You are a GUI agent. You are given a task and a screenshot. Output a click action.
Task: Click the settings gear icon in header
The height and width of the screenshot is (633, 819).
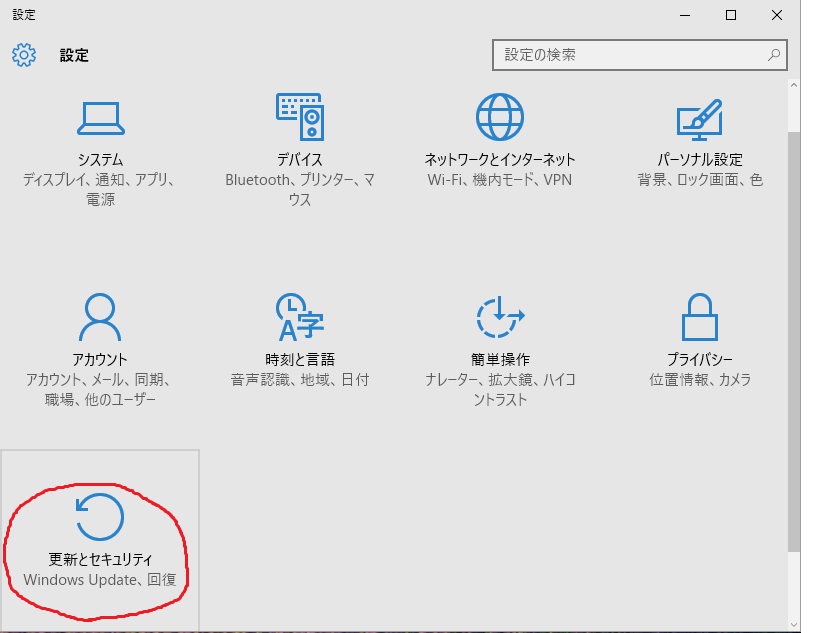pyautogui.click(x=24, y=55)
